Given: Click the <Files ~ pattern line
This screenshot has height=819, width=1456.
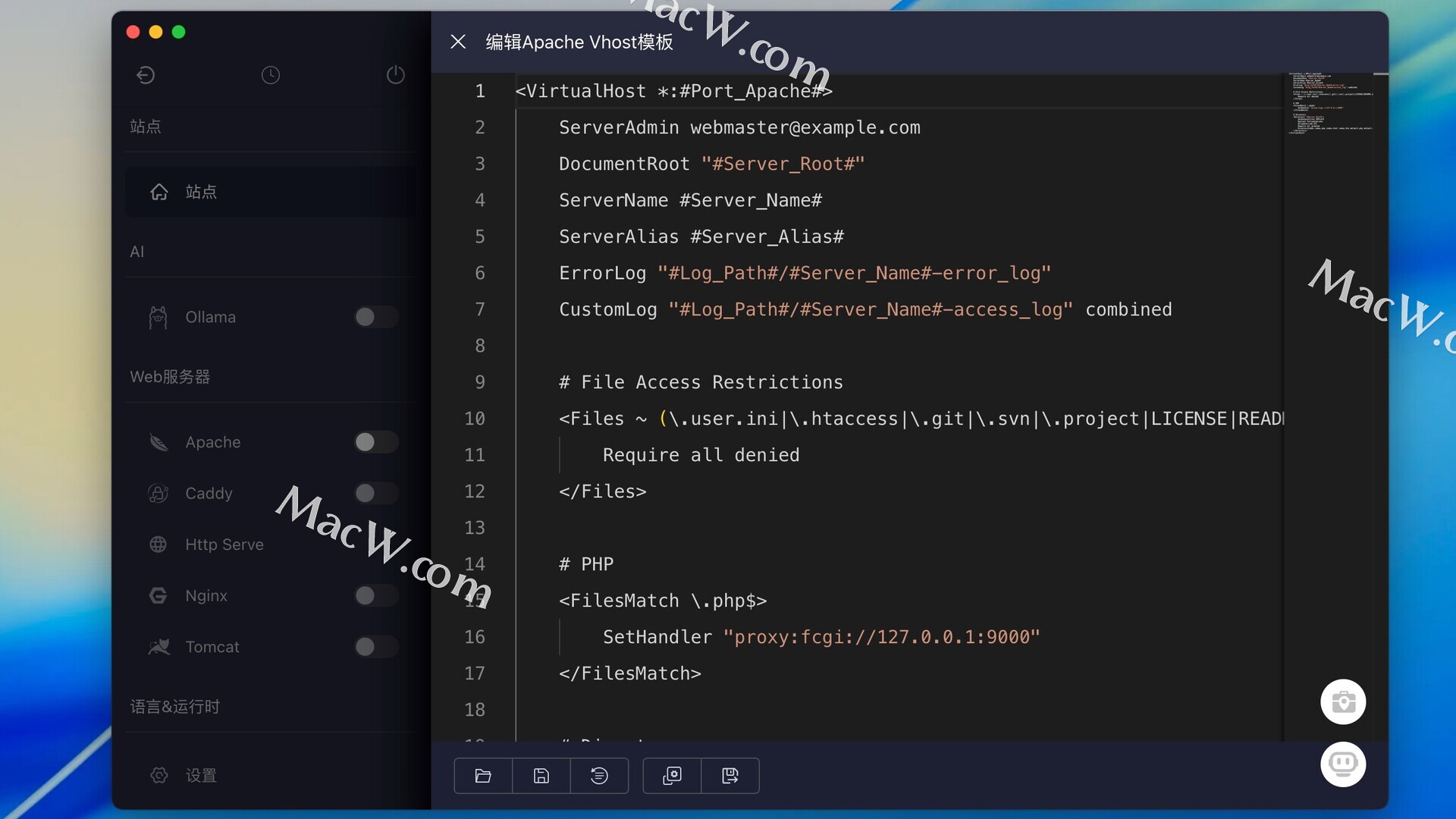Looking at the screenshot, I should 921,419.
